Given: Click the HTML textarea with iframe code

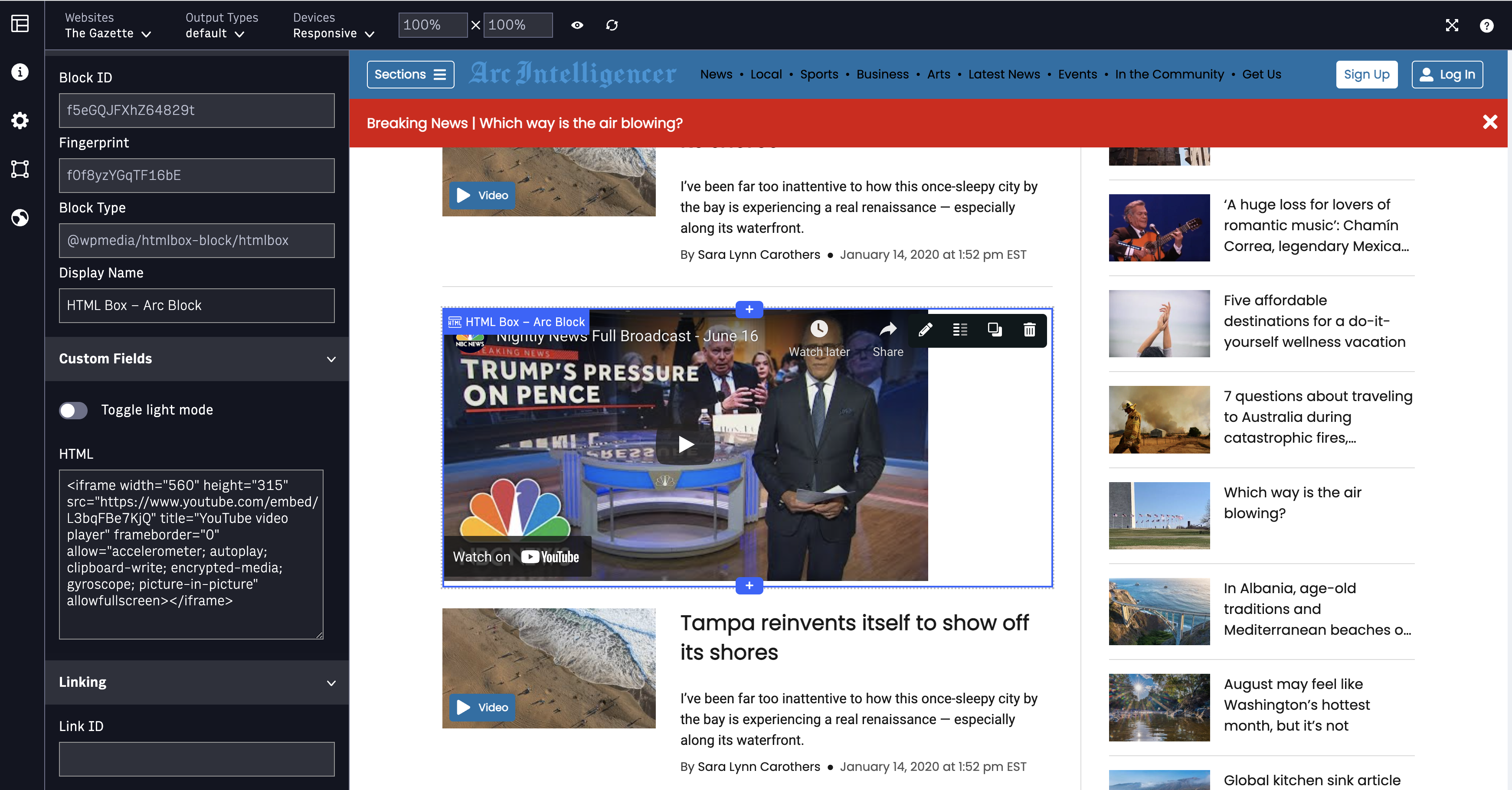Looking at the screenshot, I should click(191, 555).
